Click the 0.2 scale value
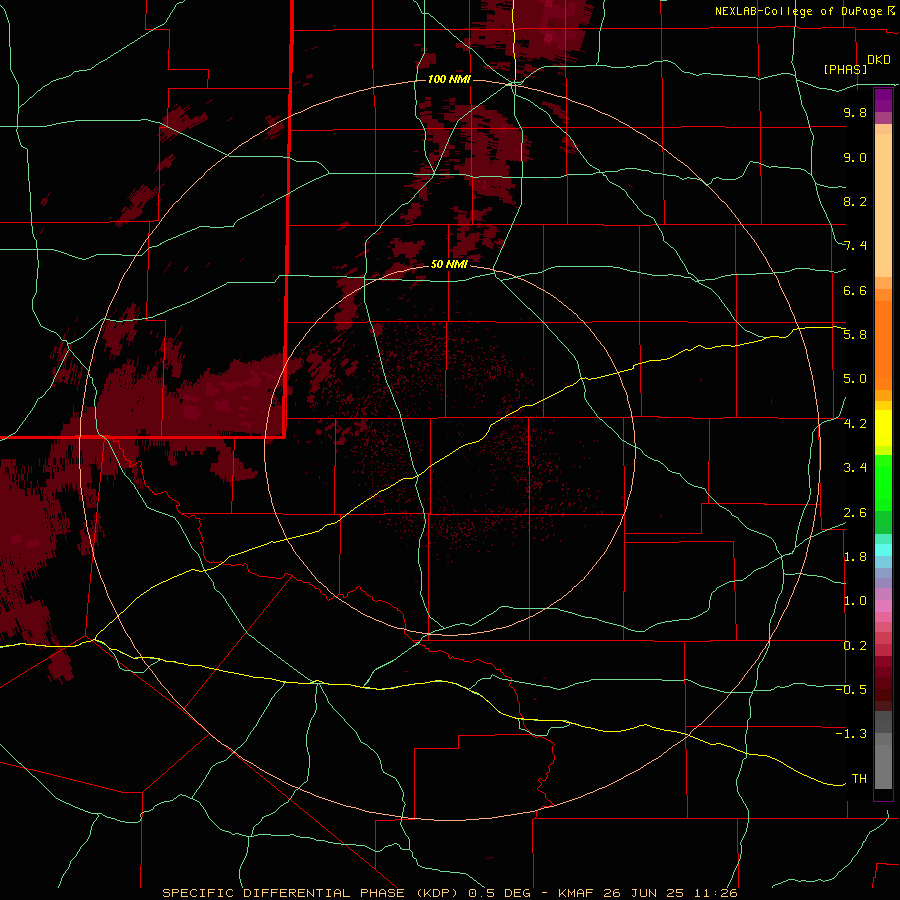The width and height of the screenshot is (900, 900). (x=855, y=646)
